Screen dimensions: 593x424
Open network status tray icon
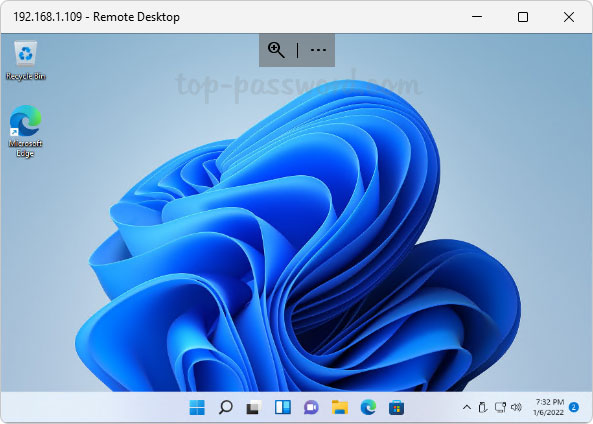[500, 407]
